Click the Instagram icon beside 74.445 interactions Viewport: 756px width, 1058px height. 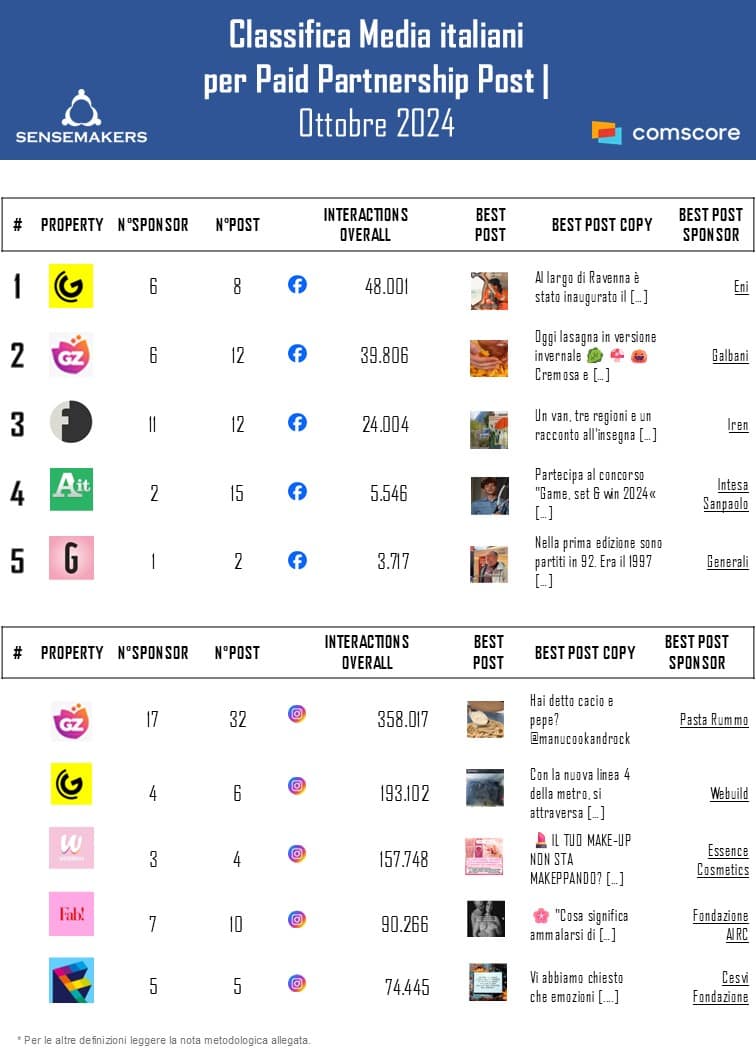[297, 983]
